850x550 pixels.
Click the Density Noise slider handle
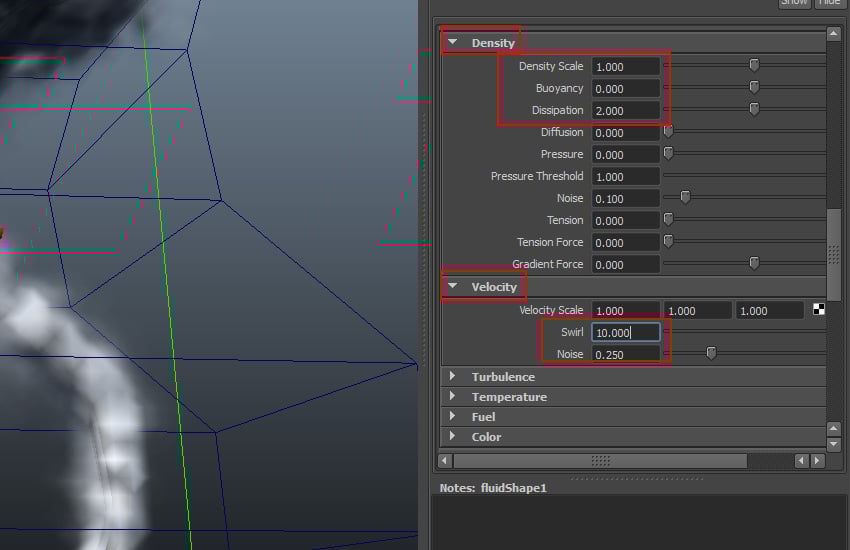click(x=685, y=197)
